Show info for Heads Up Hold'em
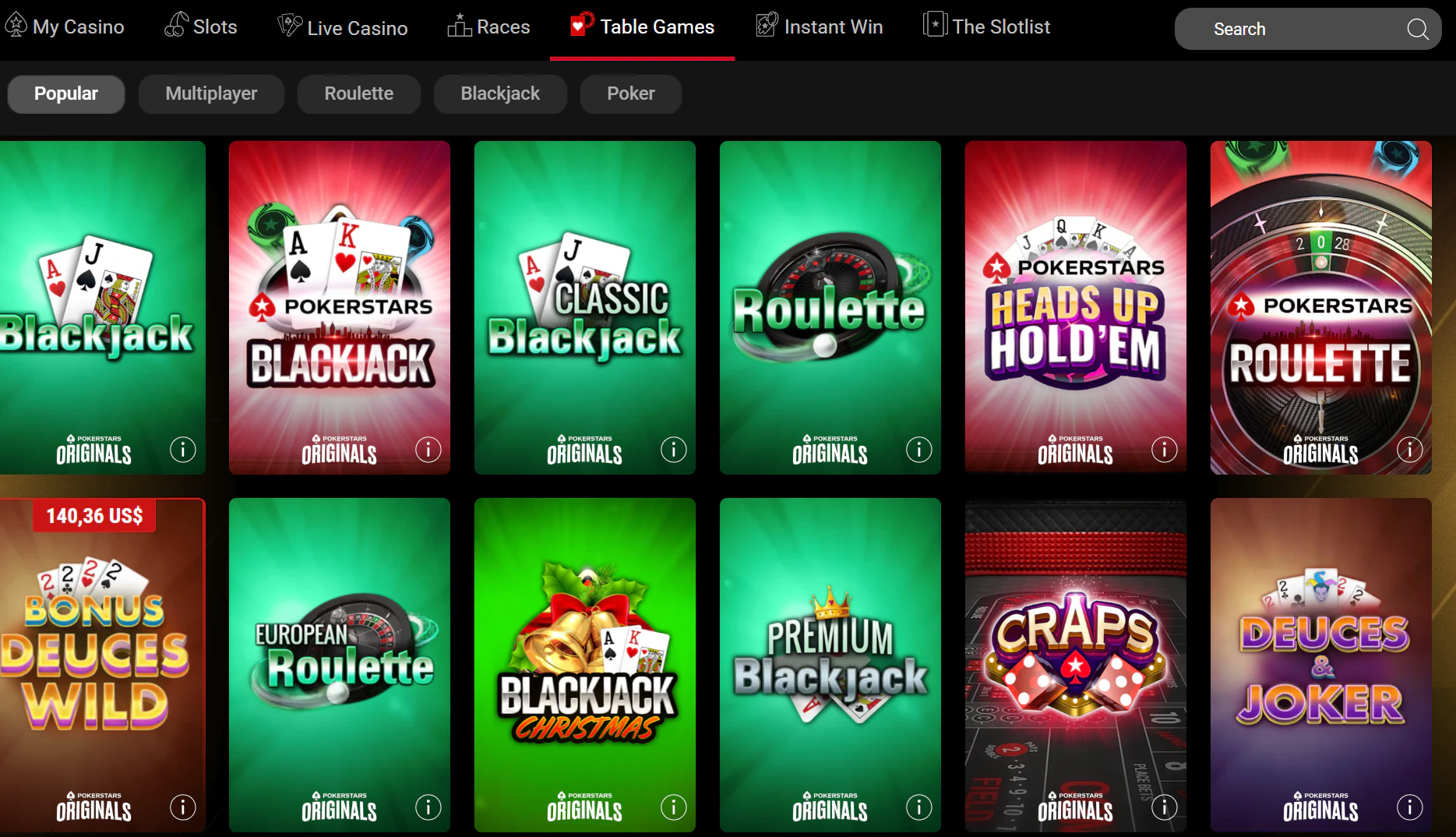Image resolution: width=1456 pixels, height=837 pixels. click(1165, 450)
